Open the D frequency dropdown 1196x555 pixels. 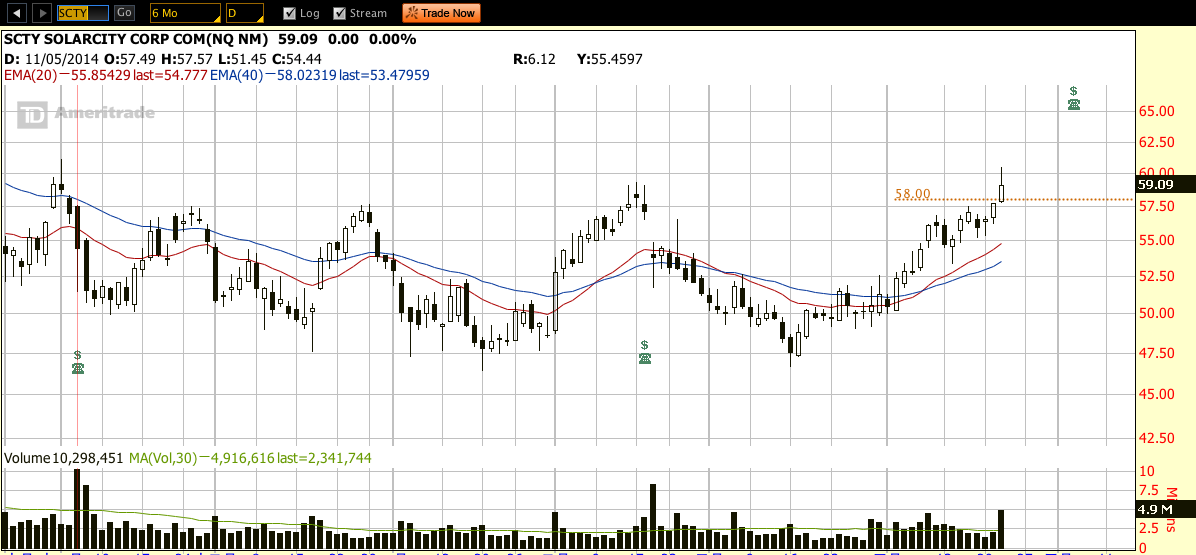[x=245, y=13]
